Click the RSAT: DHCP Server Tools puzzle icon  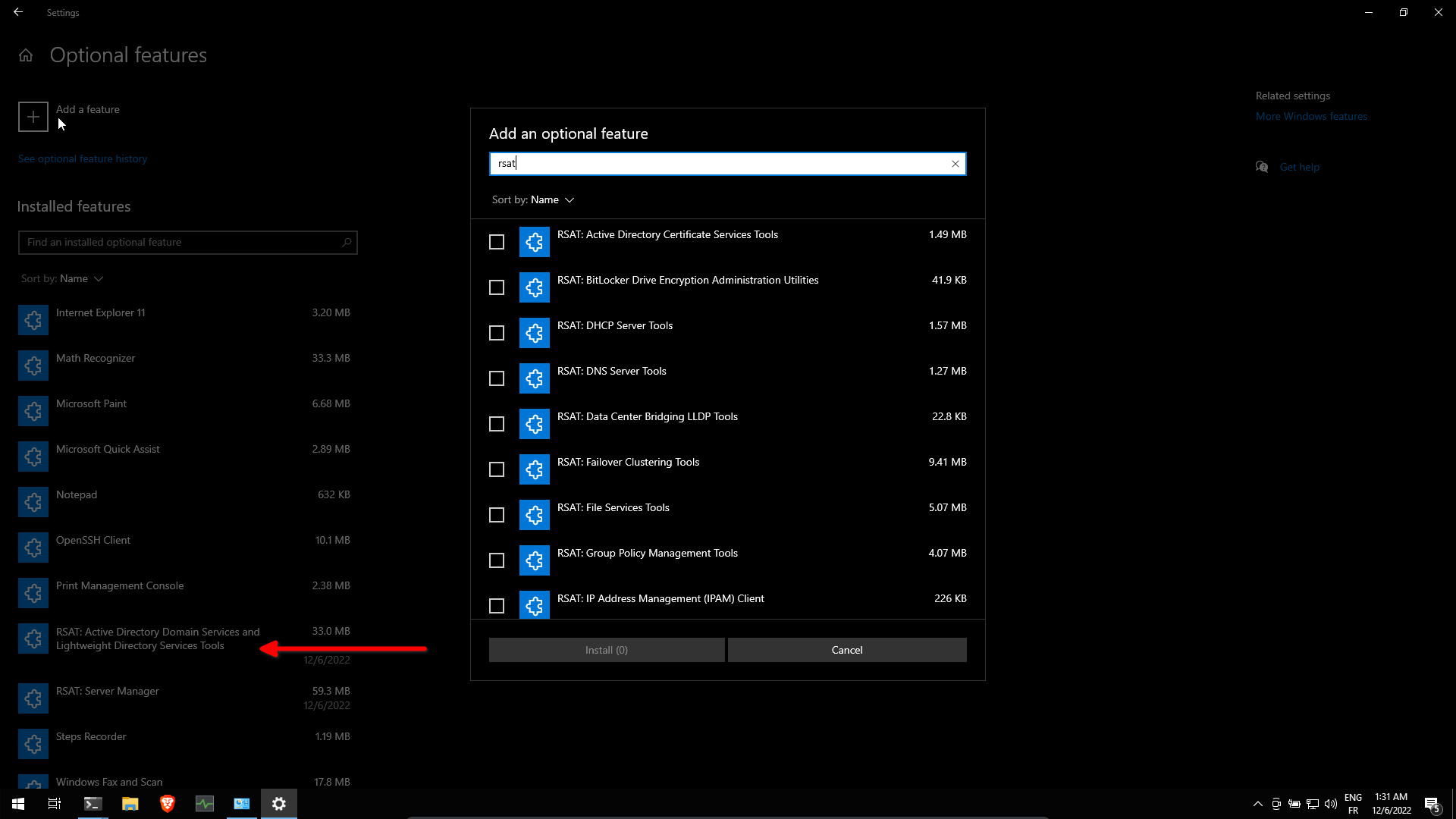tap(535, 333)
